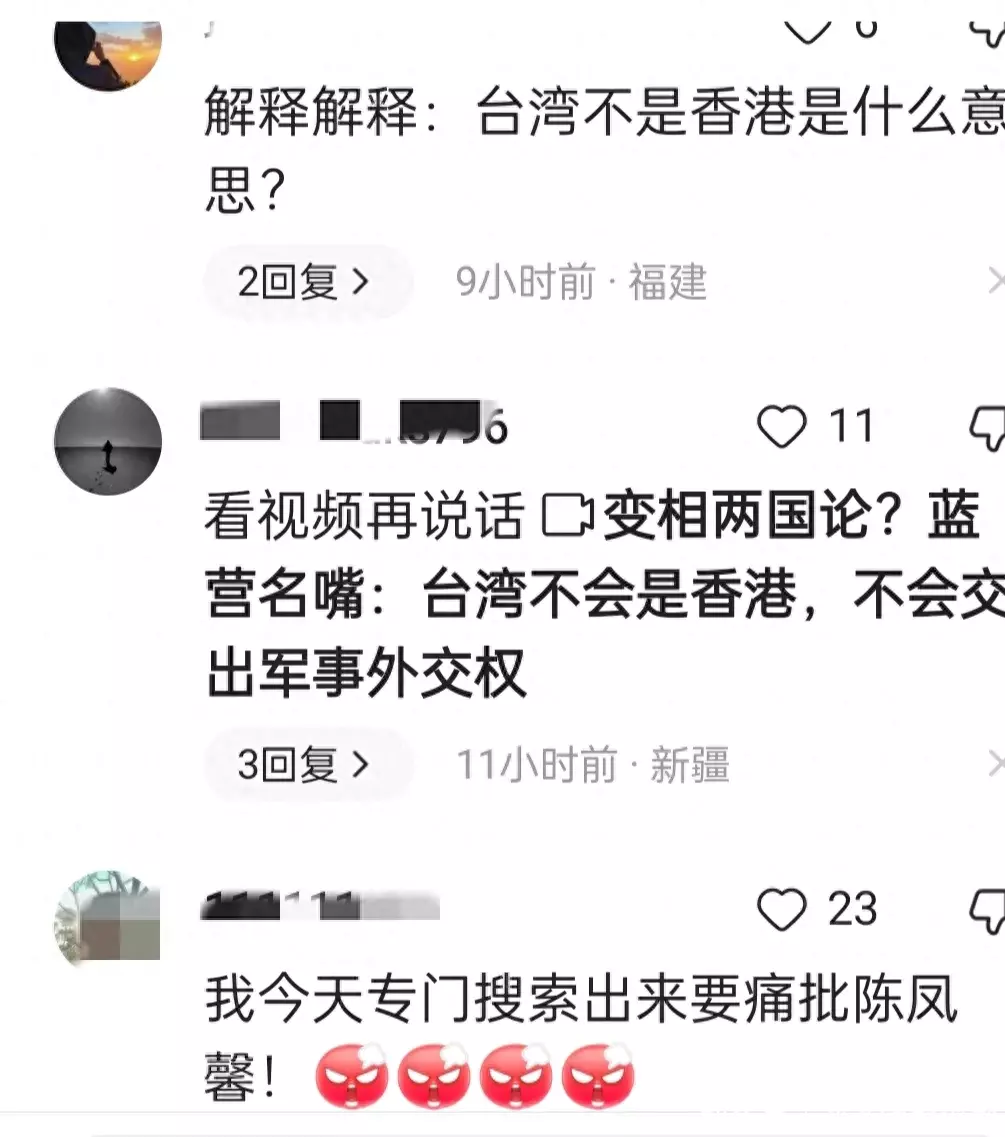Tap the heart icon on top comment
The height and width of the screenshot is (1137, 1005).
pyautogui.click(x=808, y=32)
